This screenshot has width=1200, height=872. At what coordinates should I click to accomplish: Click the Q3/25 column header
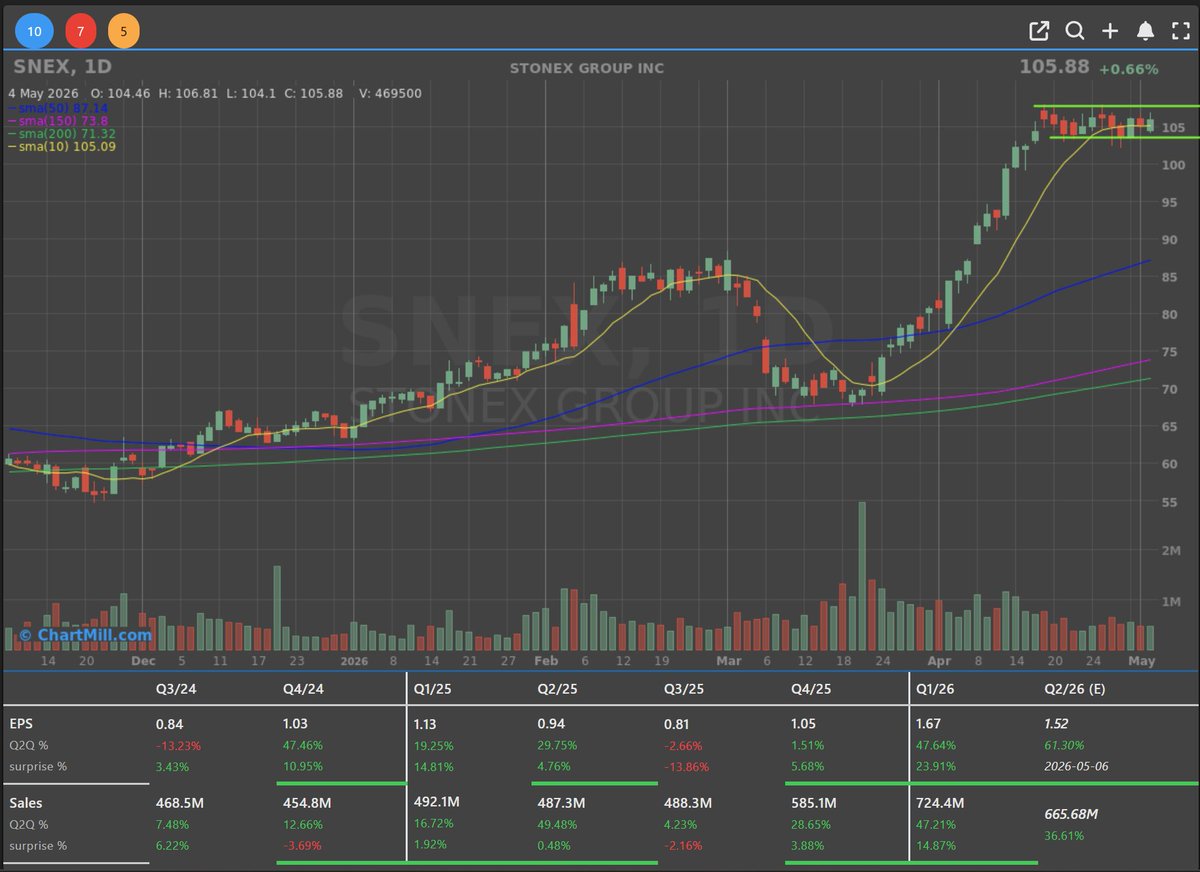684,689
